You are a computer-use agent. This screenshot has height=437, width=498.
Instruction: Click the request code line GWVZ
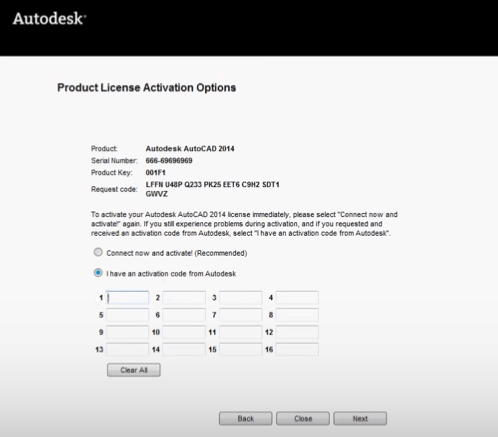(157, 194)
